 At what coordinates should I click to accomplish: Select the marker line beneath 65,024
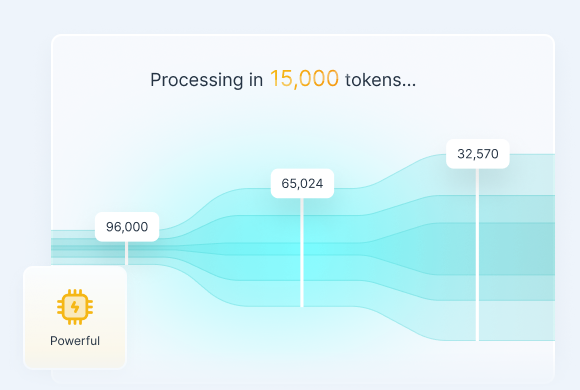click(x=302, y=252)
